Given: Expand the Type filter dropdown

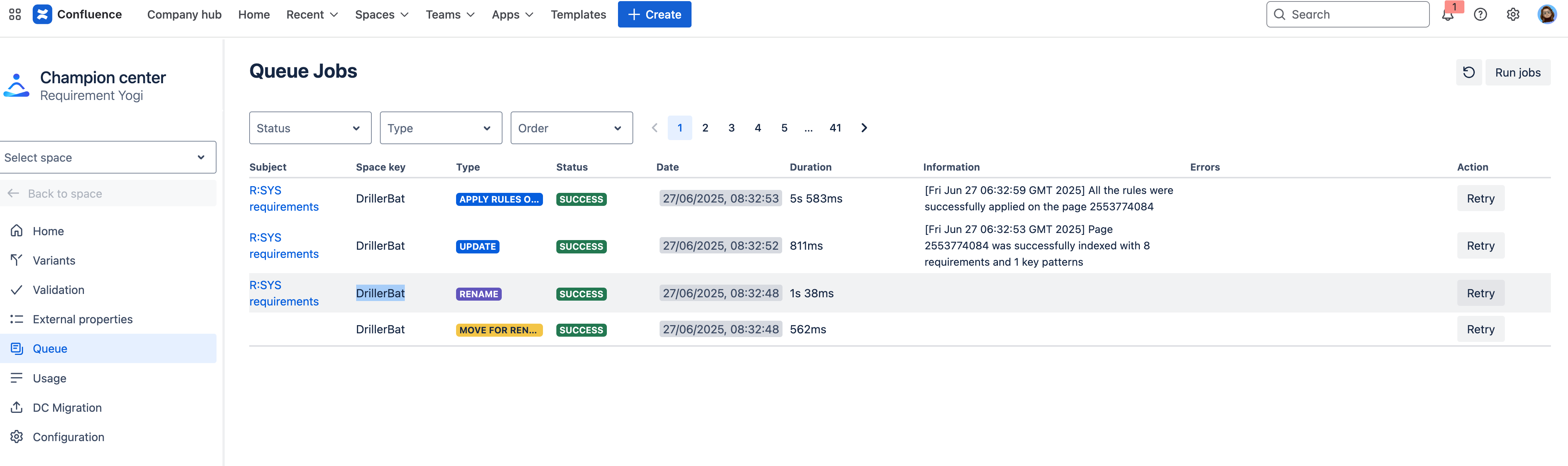Looking at the screenshot, I should (x=440, y=128).
